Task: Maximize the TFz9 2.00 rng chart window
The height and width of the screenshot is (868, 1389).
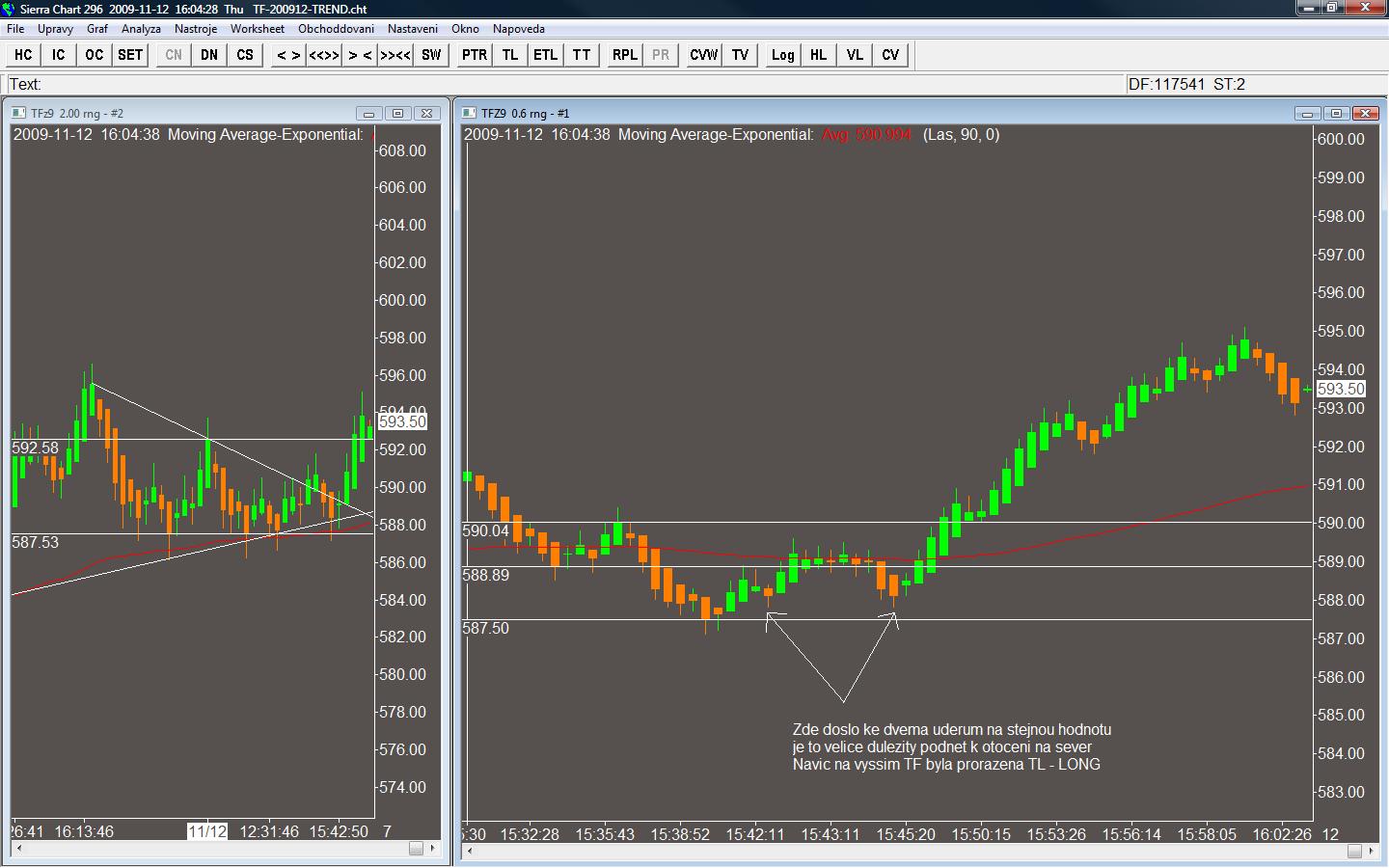Action: point(397,113)
